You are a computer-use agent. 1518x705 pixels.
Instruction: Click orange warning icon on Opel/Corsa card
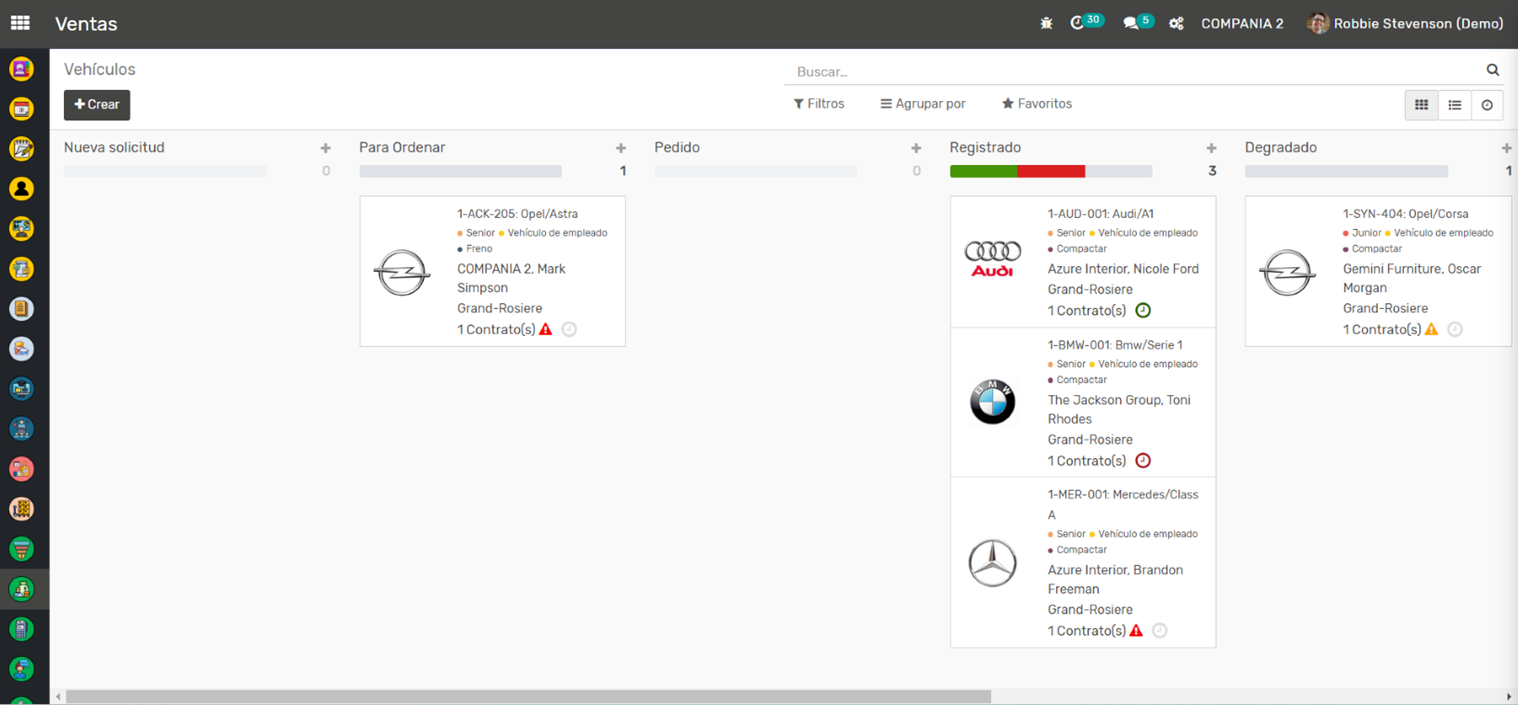(1431, 329)
